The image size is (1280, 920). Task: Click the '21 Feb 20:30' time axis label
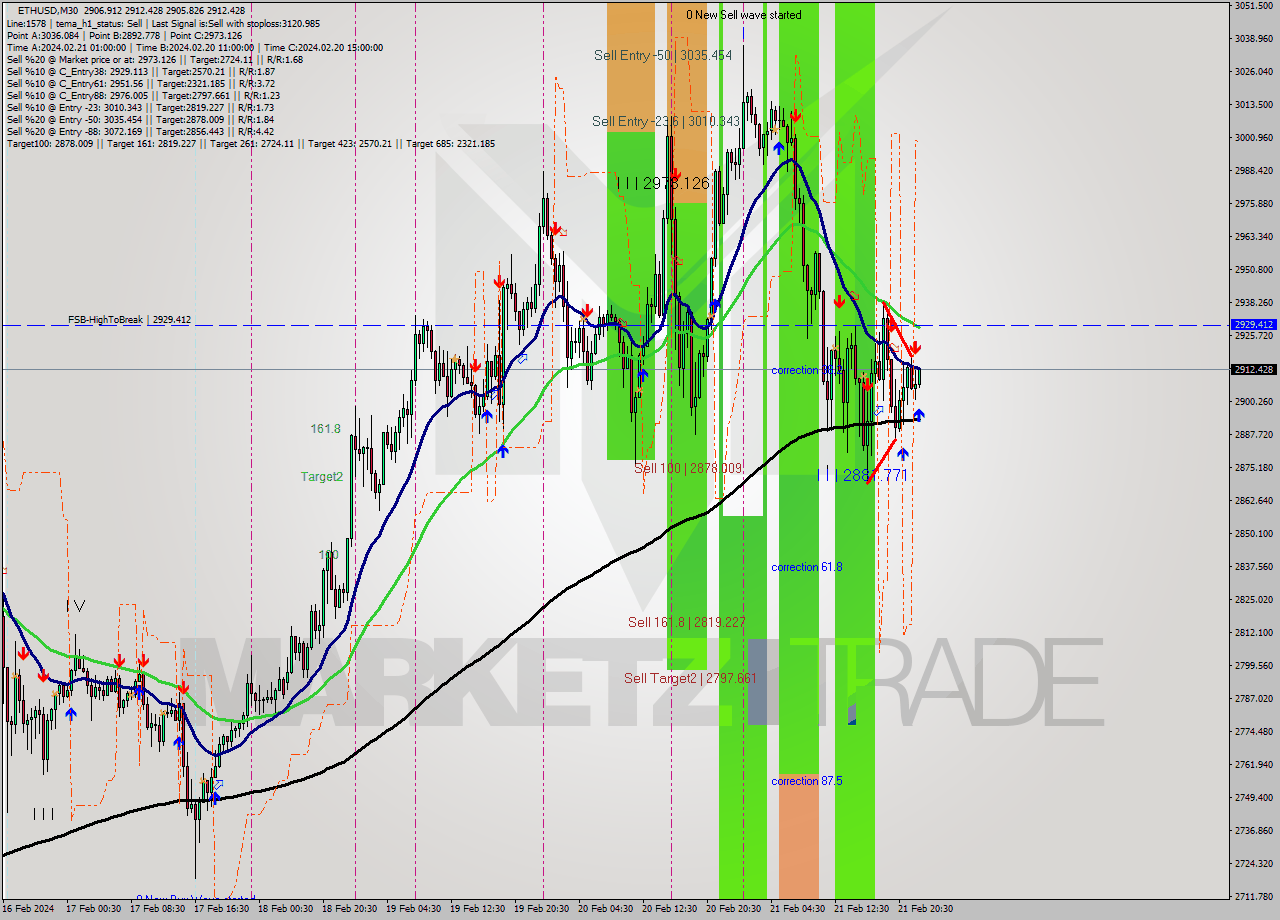pyautogui.click(x=925, y=909)
